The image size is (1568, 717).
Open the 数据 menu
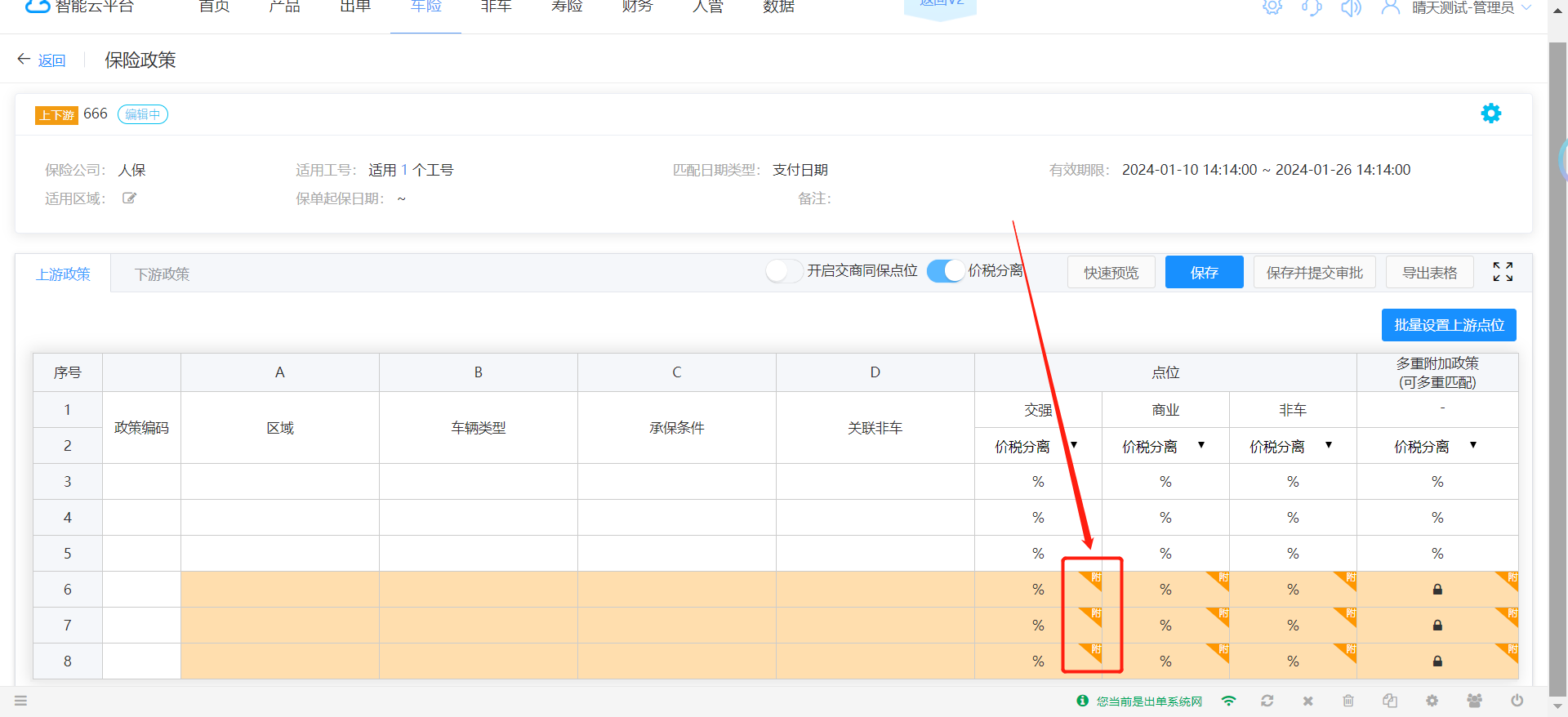[x=778, y=7]
